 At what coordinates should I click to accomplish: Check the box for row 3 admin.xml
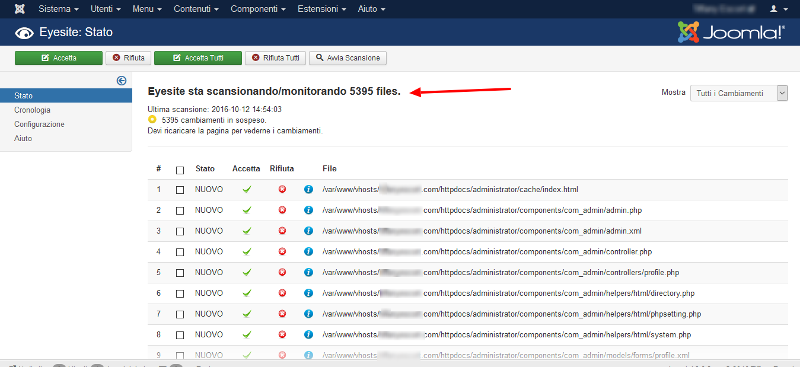(x=180, y=232)
